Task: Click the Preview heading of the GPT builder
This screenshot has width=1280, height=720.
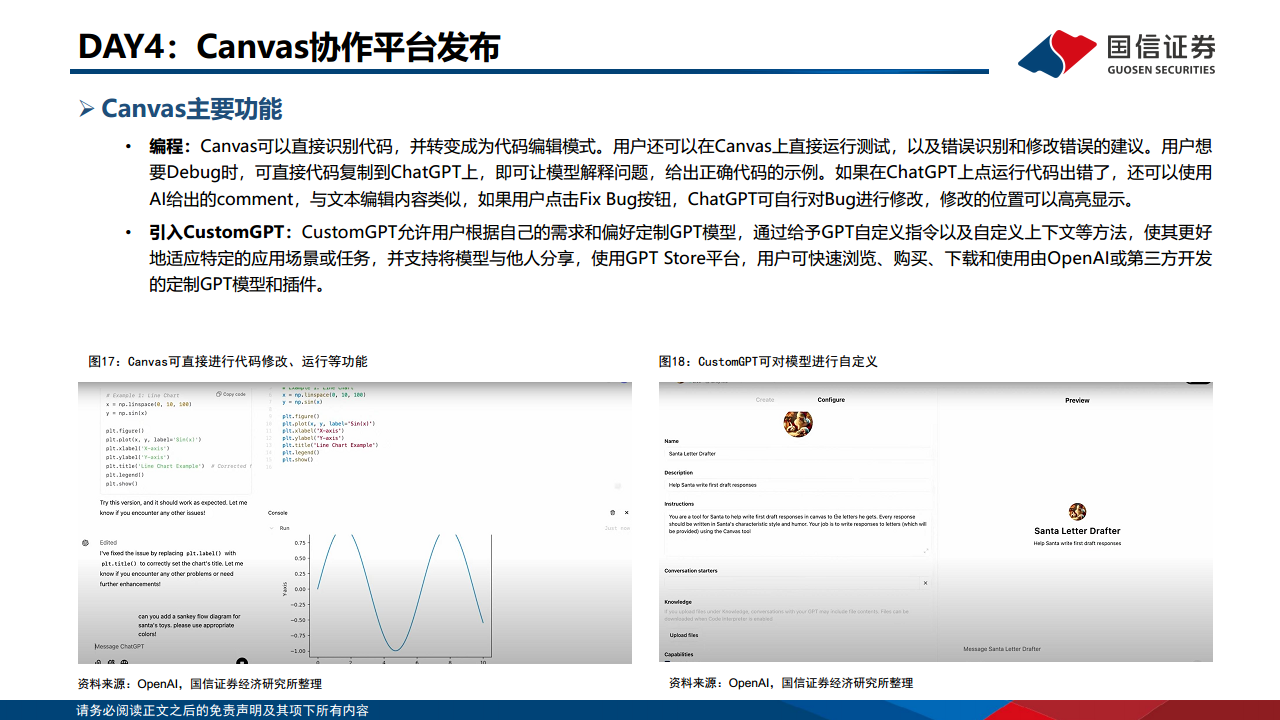Action: coord(1077,400)
